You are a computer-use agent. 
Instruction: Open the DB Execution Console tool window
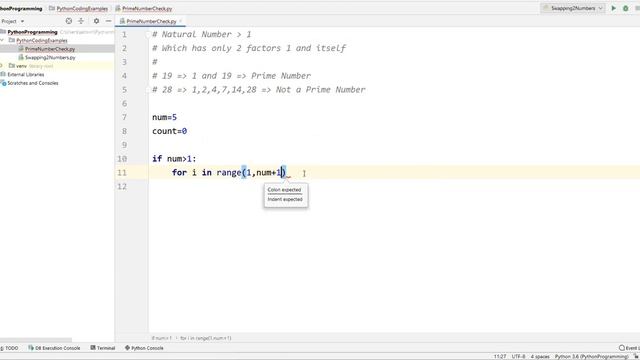pyautogui.click(x=54, y=348)
